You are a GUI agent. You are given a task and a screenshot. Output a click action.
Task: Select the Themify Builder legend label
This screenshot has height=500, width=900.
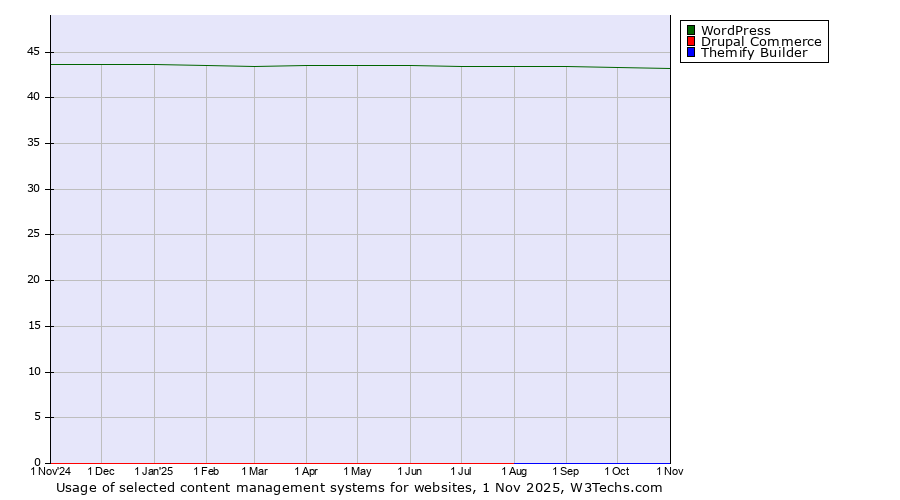pyautogui.click(x=753, y=52)
